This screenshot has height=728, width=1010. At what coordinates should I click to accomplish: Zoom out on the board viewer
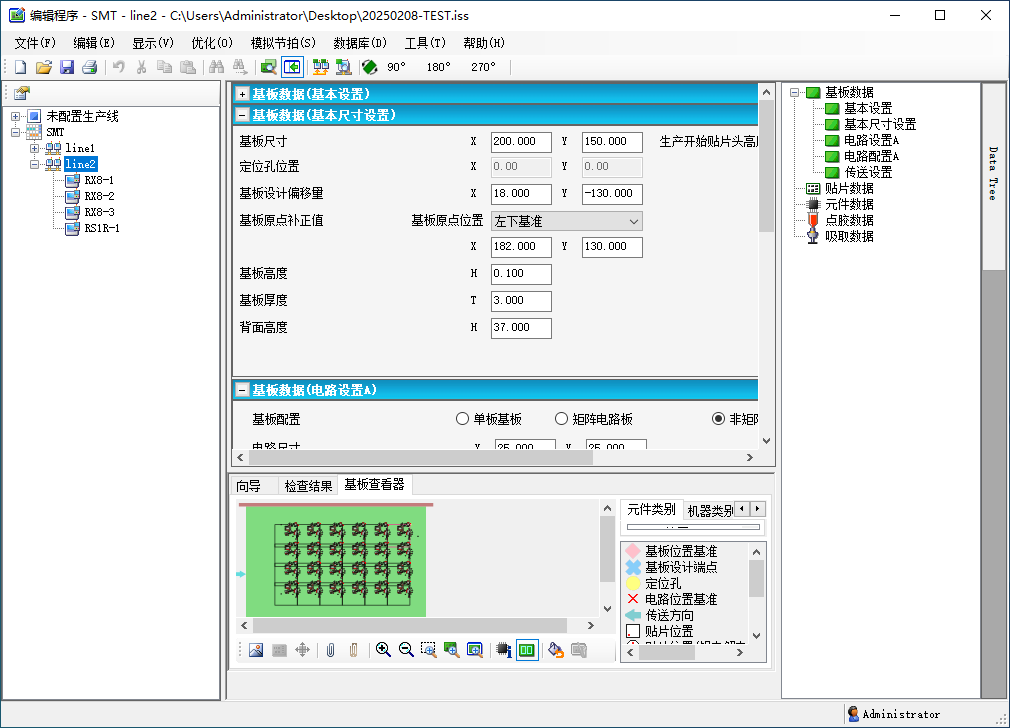coord(406,650)
